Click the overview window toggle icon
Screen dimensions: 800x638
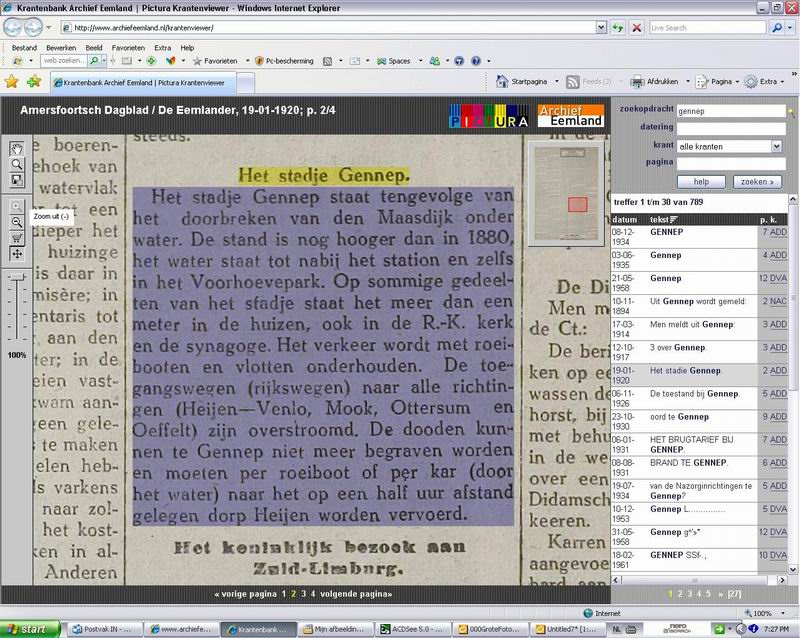[x=17, y=180]
